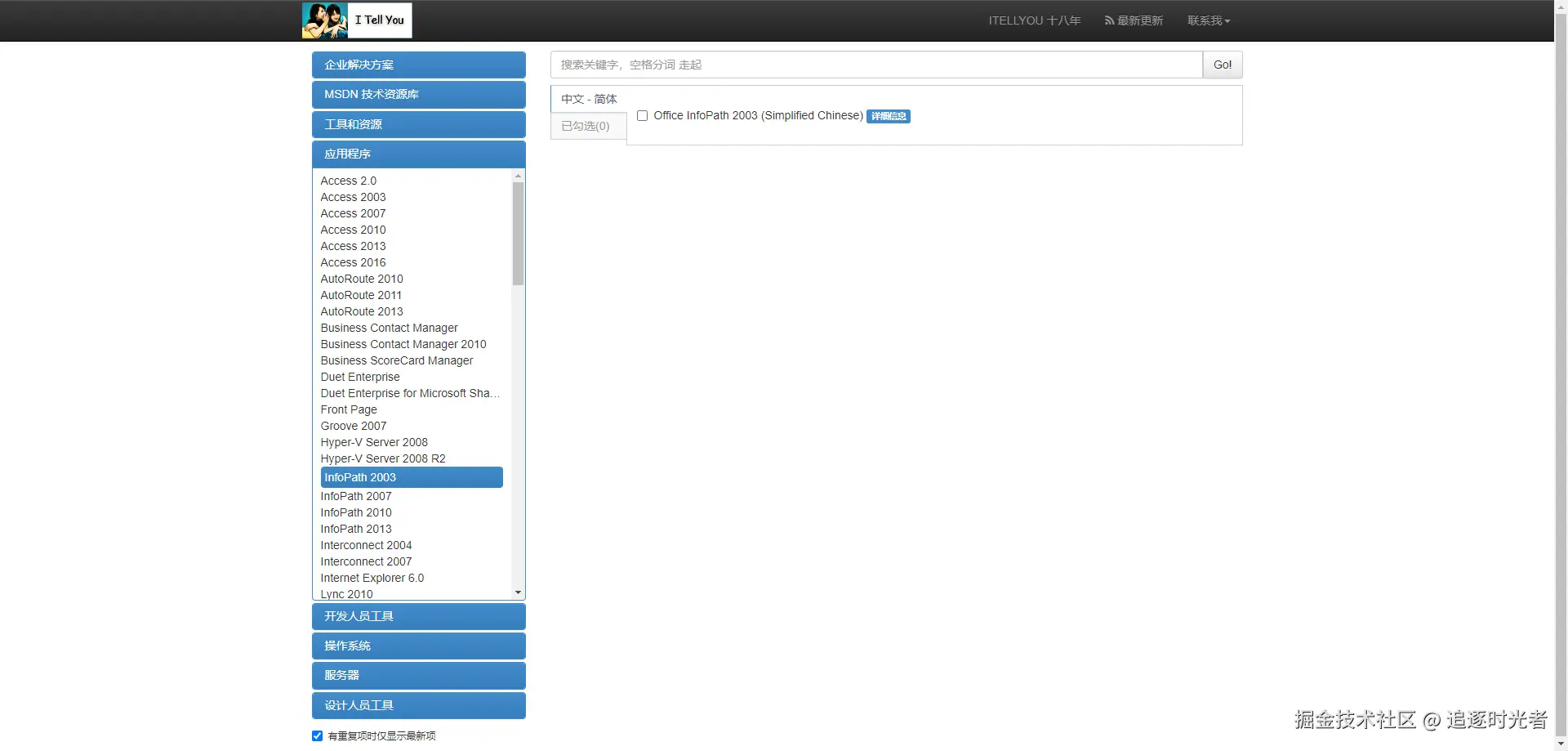Switch to the 中文 - 简体 tab

pyautogui.click(x=589, y=99)
